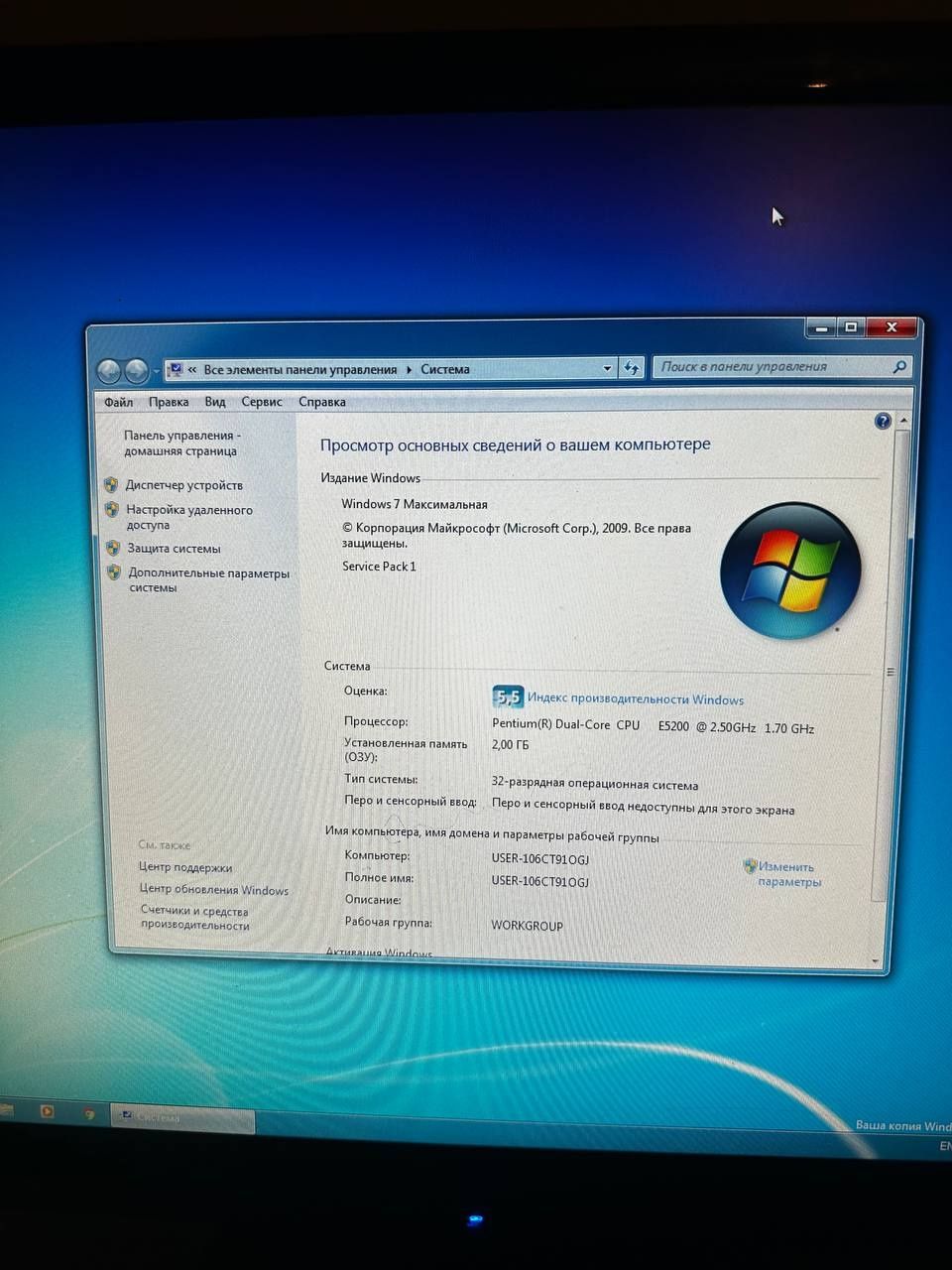Click the search magnifier icon

pyautogui.click(x=899, y=366)
